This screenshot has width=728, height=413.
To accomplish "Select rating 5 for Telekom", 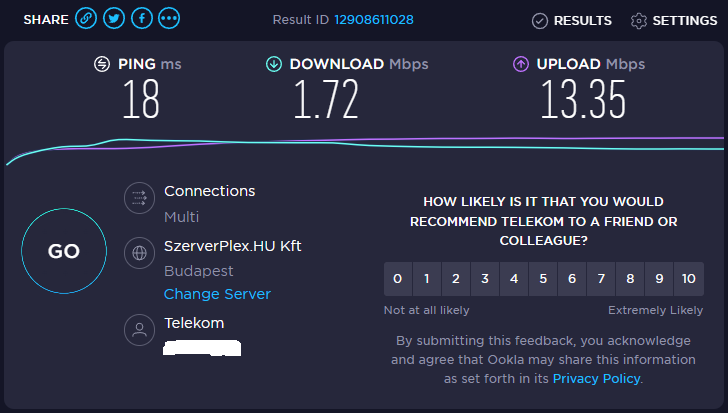I will click(543, 279).
